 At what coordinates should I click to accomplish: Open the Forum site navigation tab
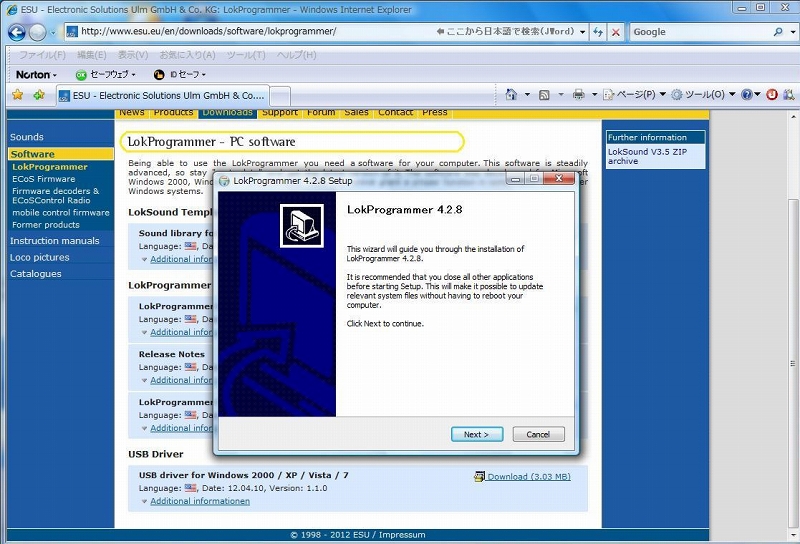pos(321,113)
